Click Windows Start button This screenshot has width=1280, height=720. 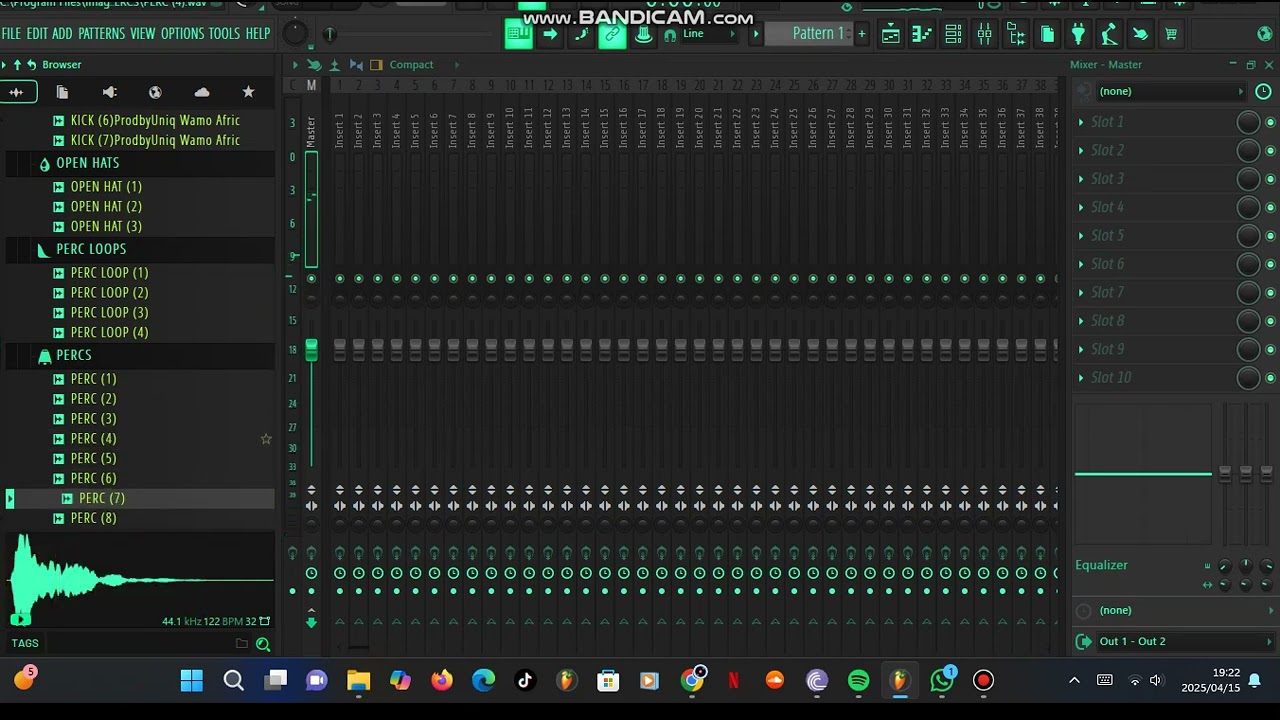(191, 681)
